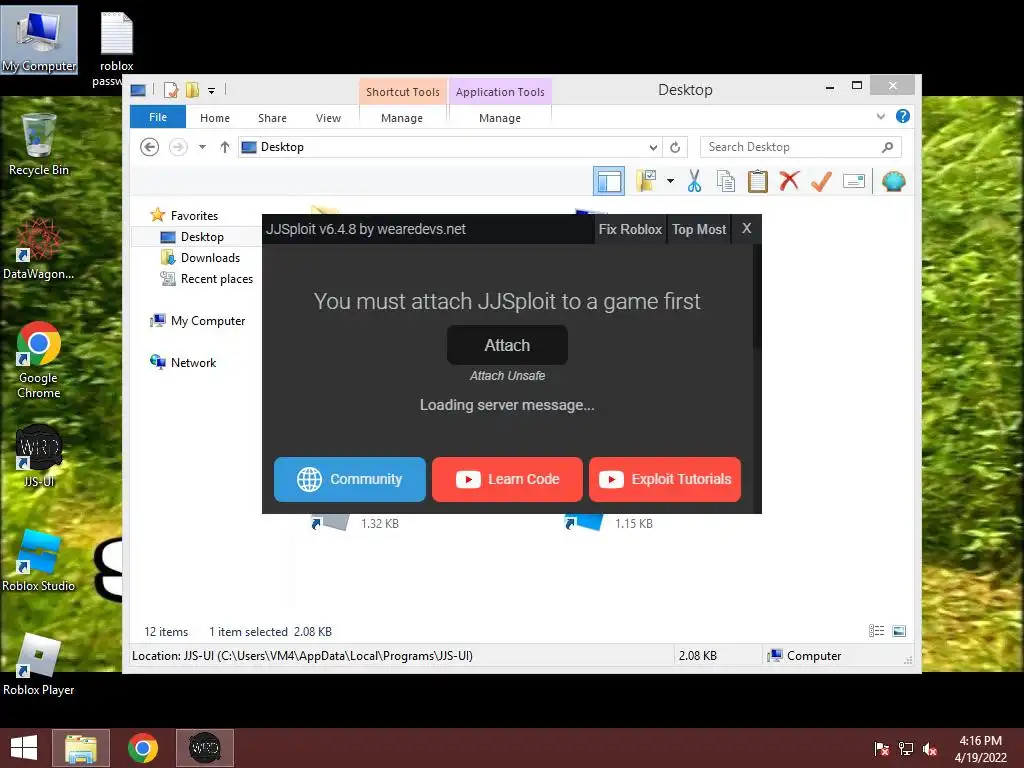
Task: Open the recent locations dropdown arrow
Action: point(202,147)
